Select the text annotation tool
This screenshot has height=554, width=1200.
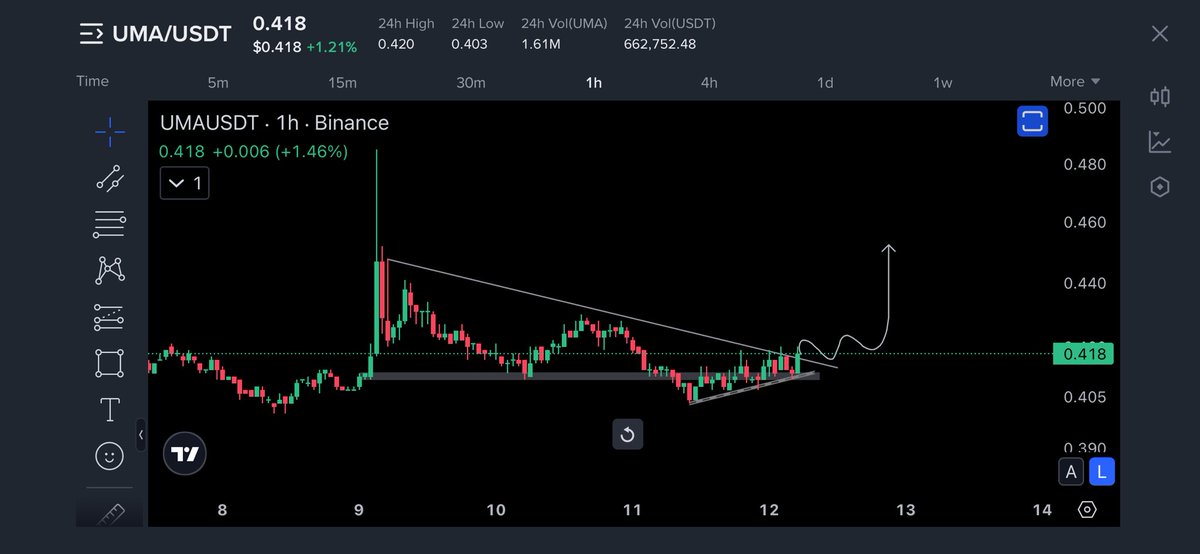click(x=110, y=410)
